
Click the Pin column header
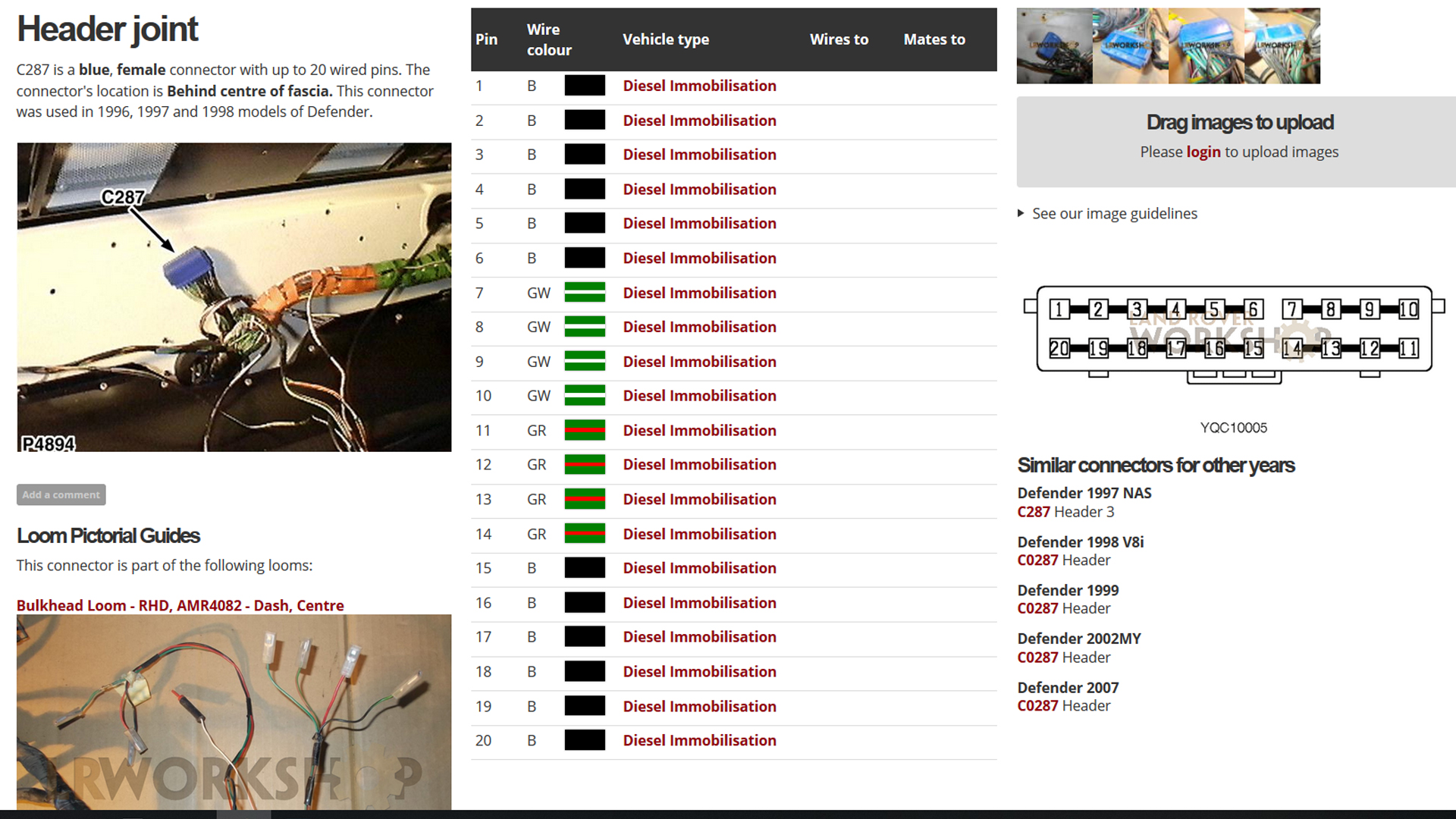pos(486,39)
